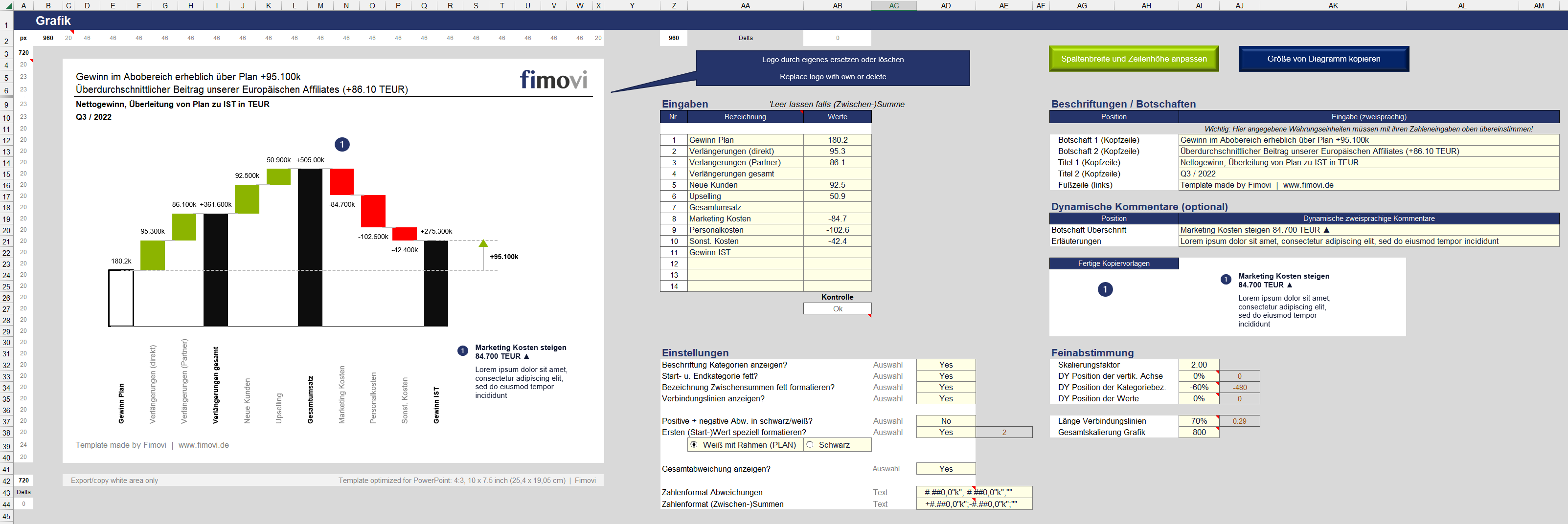Screen dimensions: 1568x524
Task: Click the 'Erläuterungen' Lorem ipsum cell
Action: [1368, 241]
